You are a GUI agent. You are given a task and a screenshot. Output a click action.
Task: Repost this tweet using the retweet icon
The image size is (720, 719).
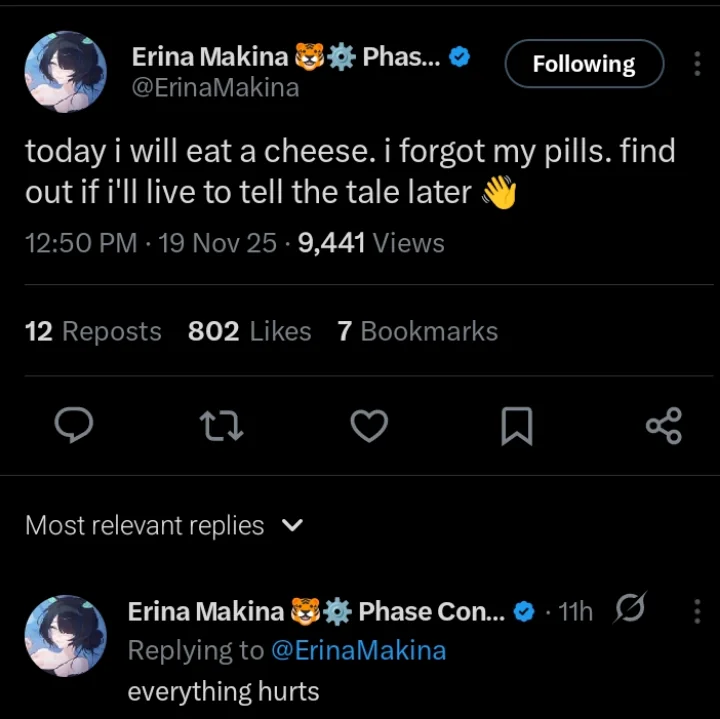click(222, 426)
